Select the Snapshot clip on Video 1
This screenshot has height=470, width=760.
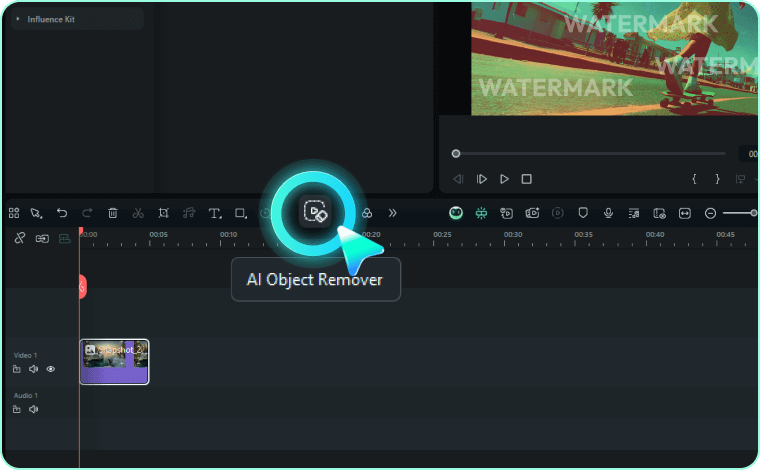(114, 362)
